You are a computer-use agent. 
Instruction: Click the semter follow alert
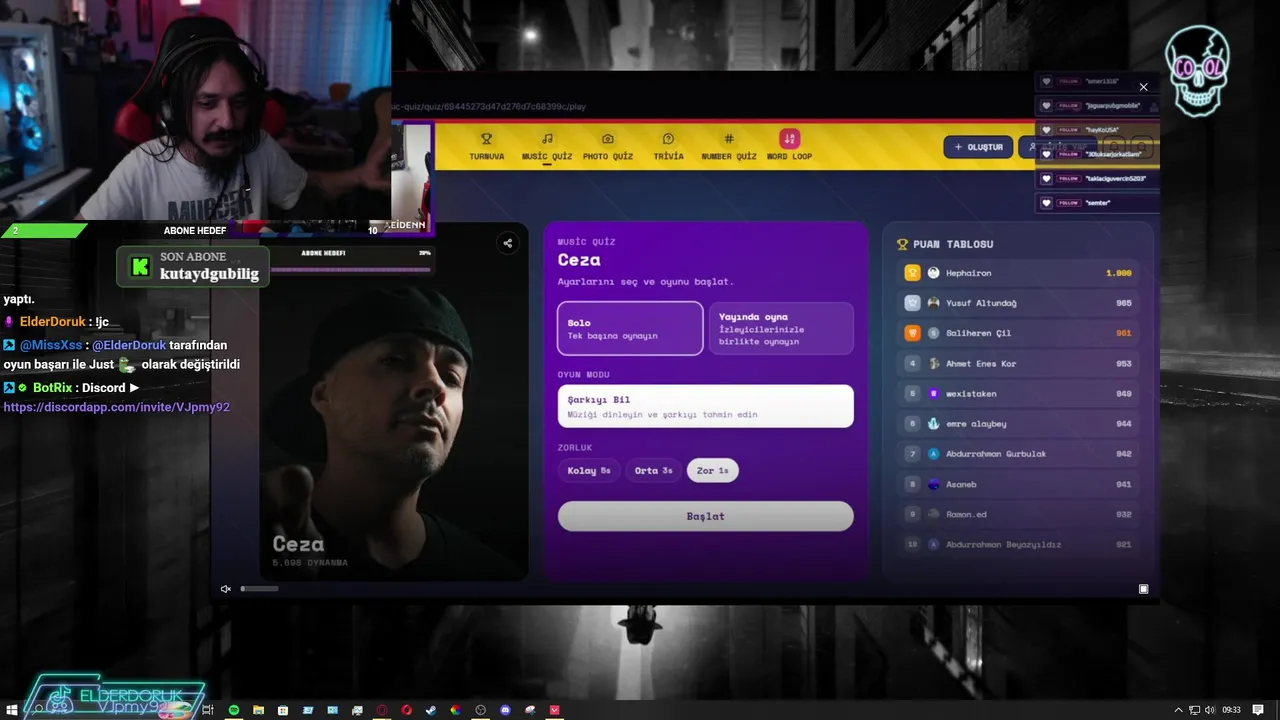pyautogui.click(x=1097, y=203)
